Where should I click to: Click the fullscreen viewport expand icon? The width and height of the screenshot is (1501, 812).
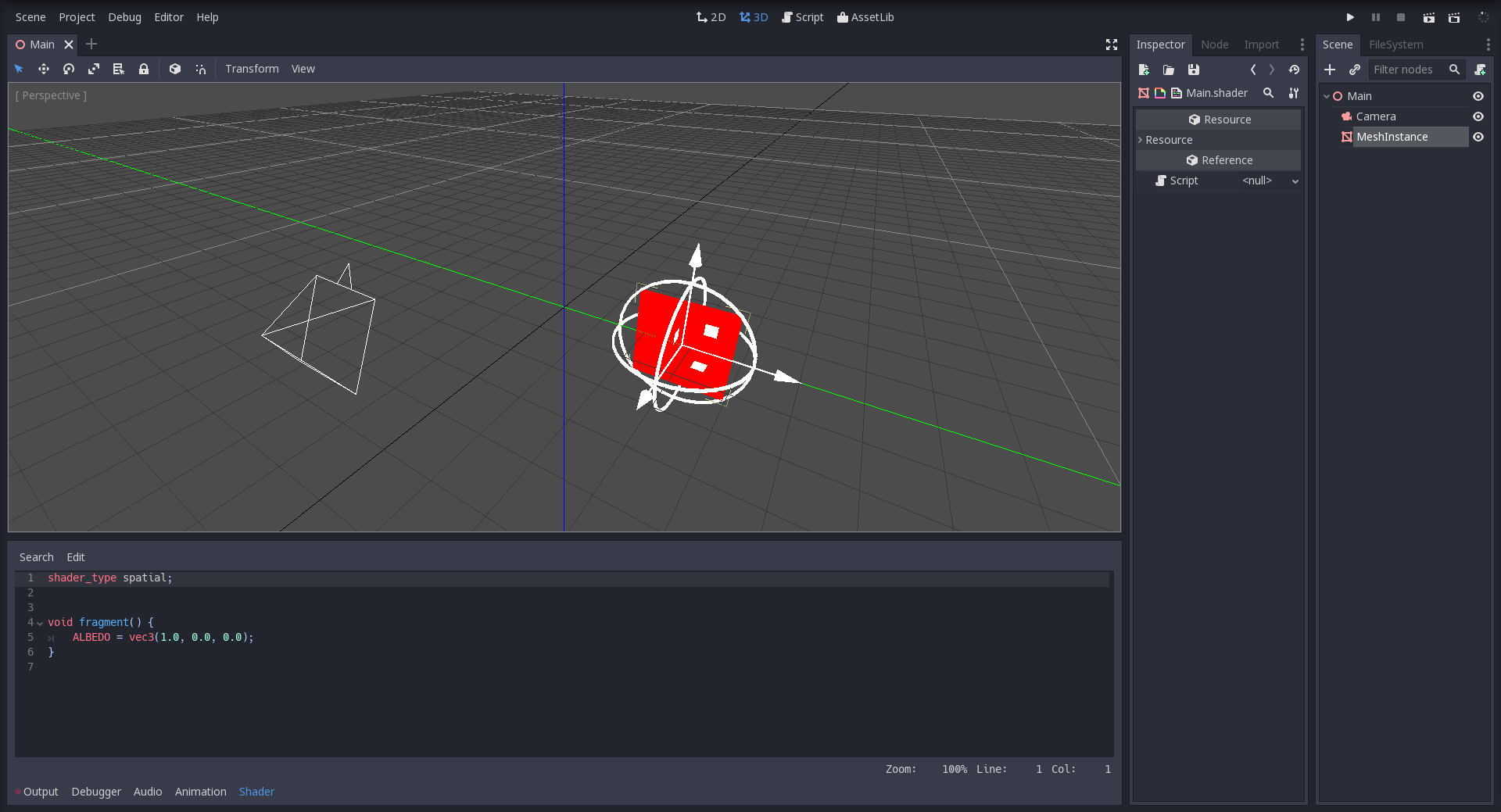click(1112, 45)
